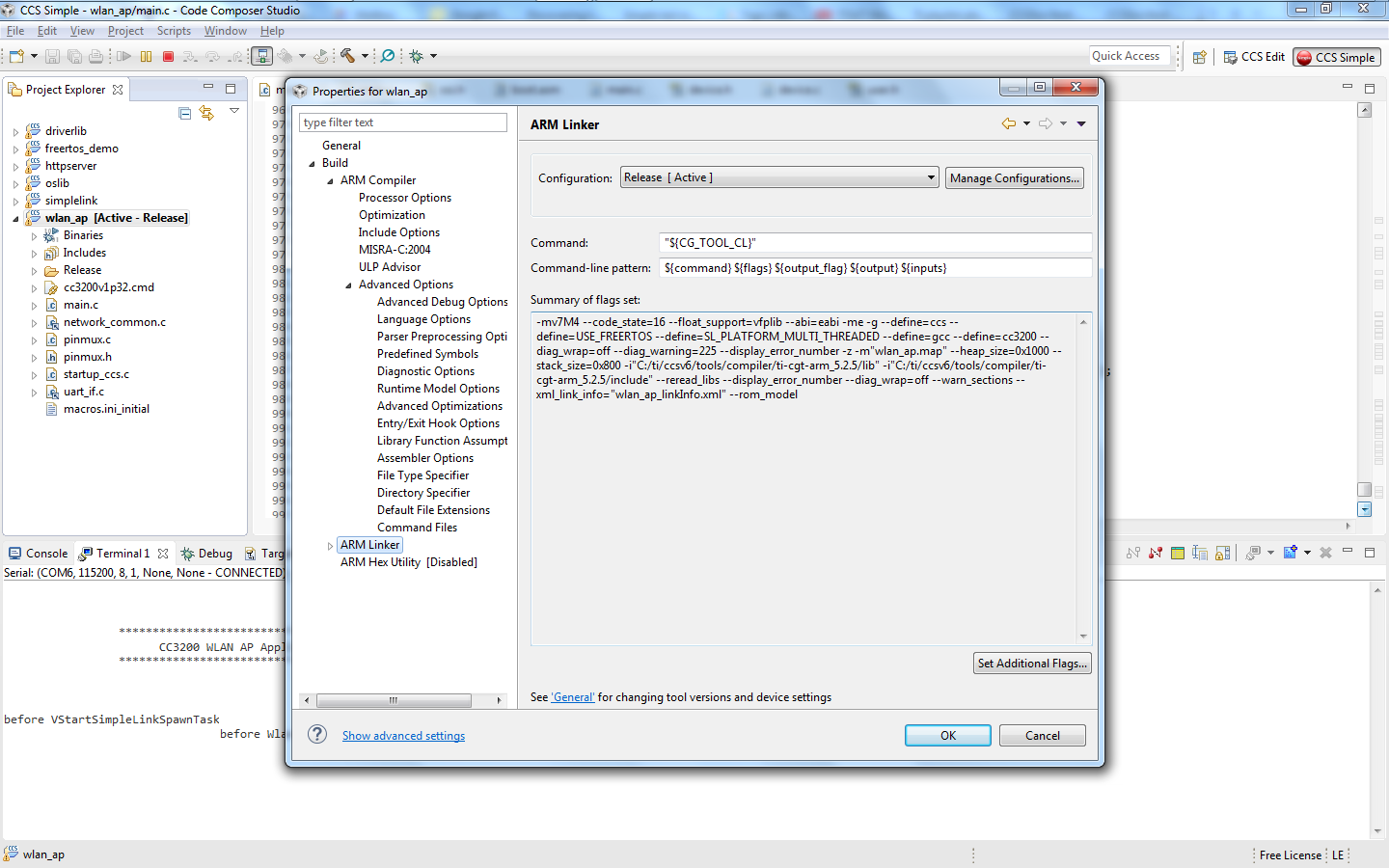Click the Manage Configurations button
This screenshot has width=1389, height=868.
tap(1014, 178)
